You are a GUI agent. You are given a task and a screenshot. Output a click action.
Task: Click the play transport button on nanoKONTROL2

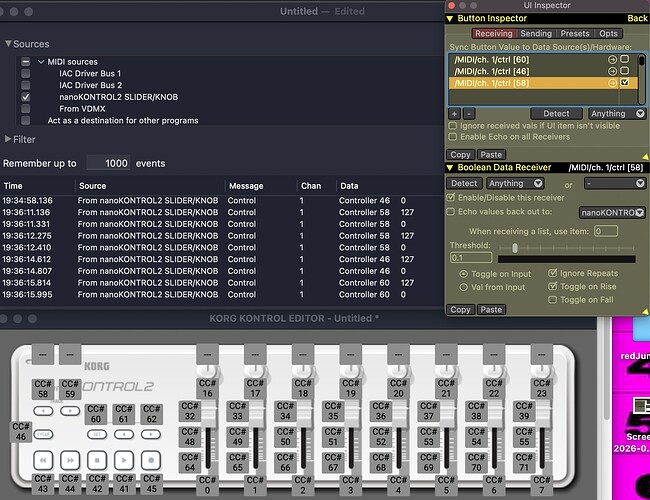coord(124,460)
